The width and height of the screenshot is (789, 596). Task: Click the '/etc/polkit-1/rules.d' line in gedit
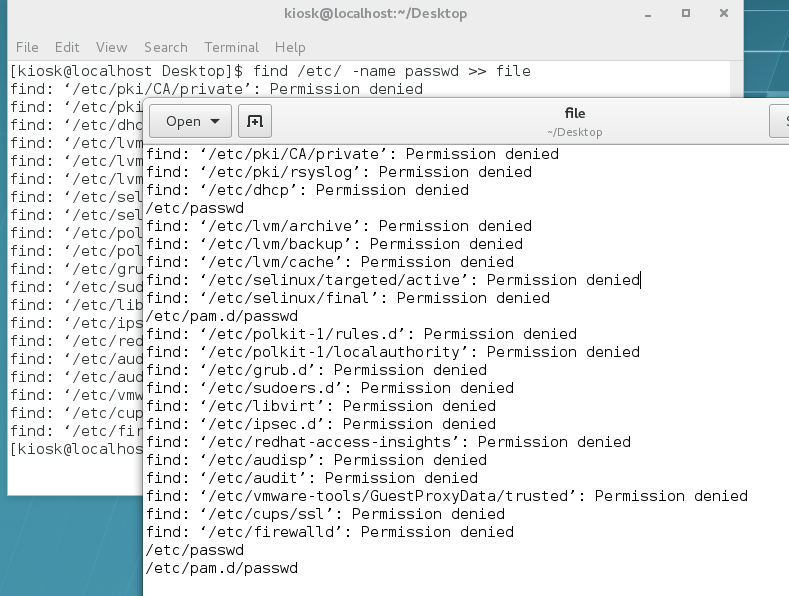pyautogui.click(x=361, y=334)
